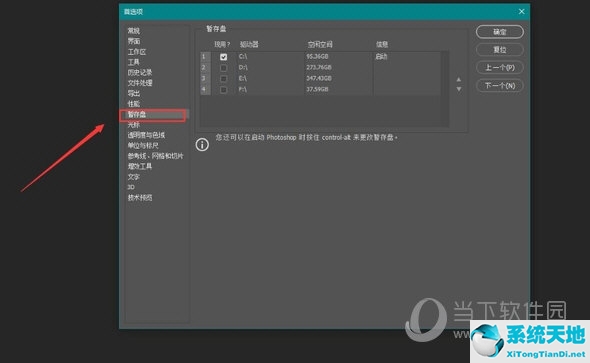Select row number 3 in disk list
The height and width of the screenshot is (363, 590).
204,78
